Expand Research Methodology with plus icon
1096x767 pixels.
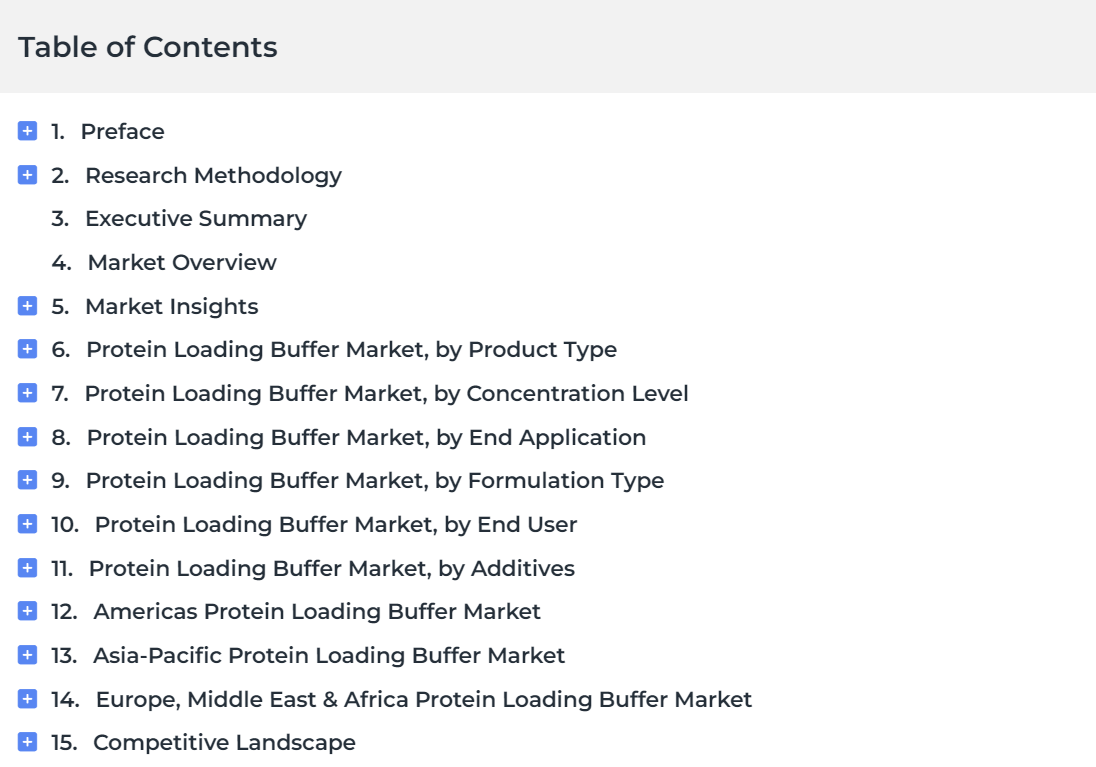[27, 175]
